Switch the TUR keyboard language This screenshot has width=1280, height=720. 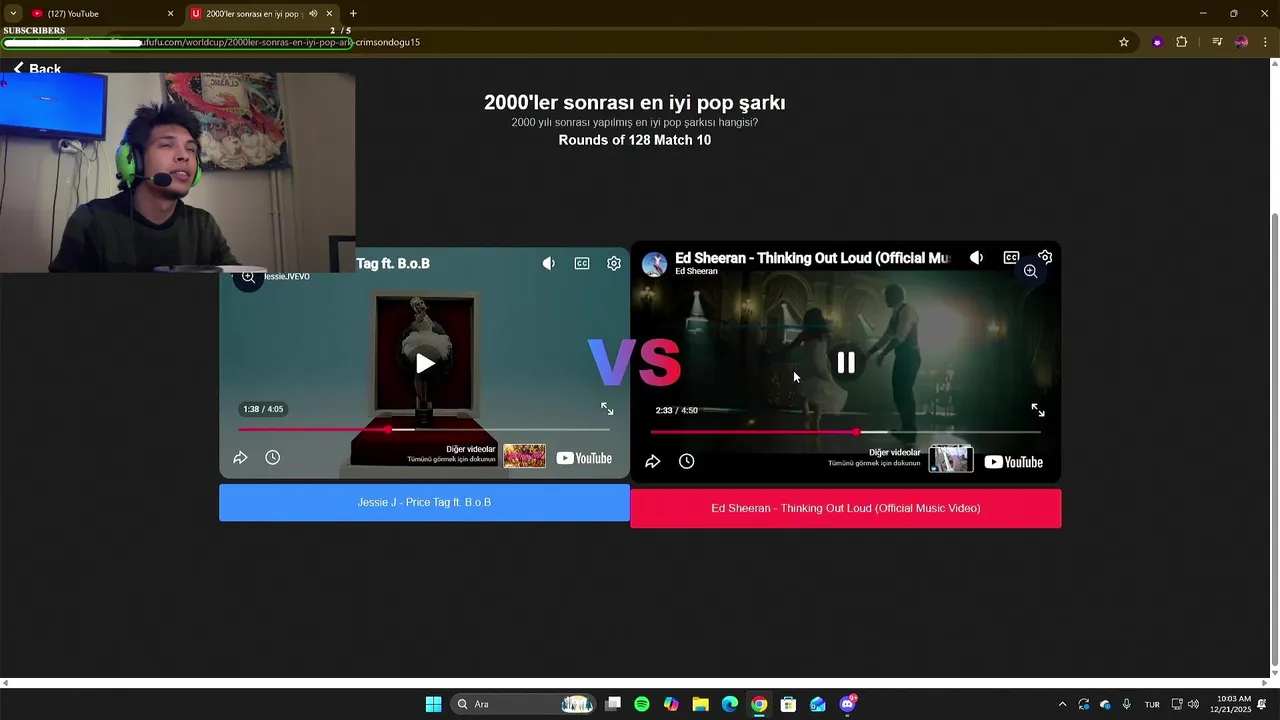1152,704
